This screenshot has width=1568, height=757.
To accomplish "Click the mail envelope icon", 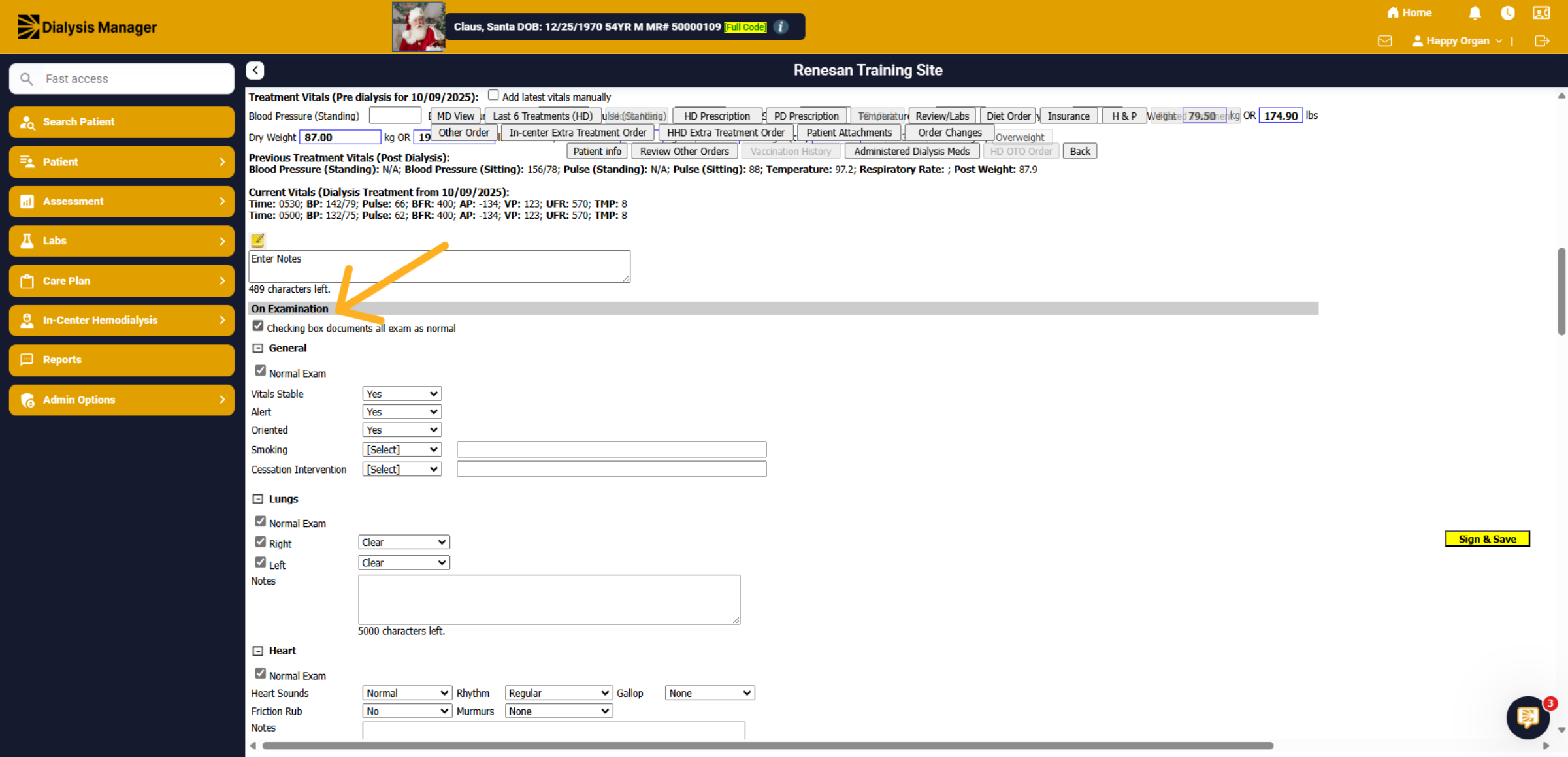I will tap(1384, 41).
